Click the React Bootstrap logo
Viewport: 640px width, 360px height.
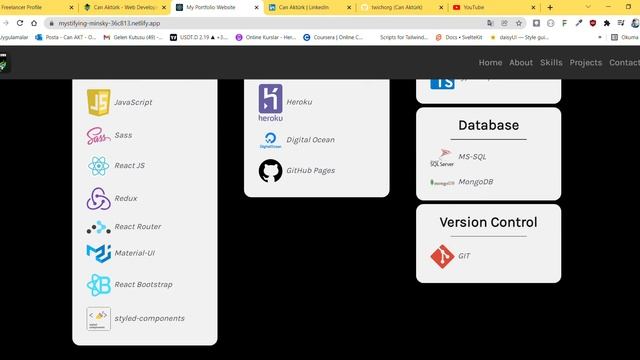tap(98, 284)
